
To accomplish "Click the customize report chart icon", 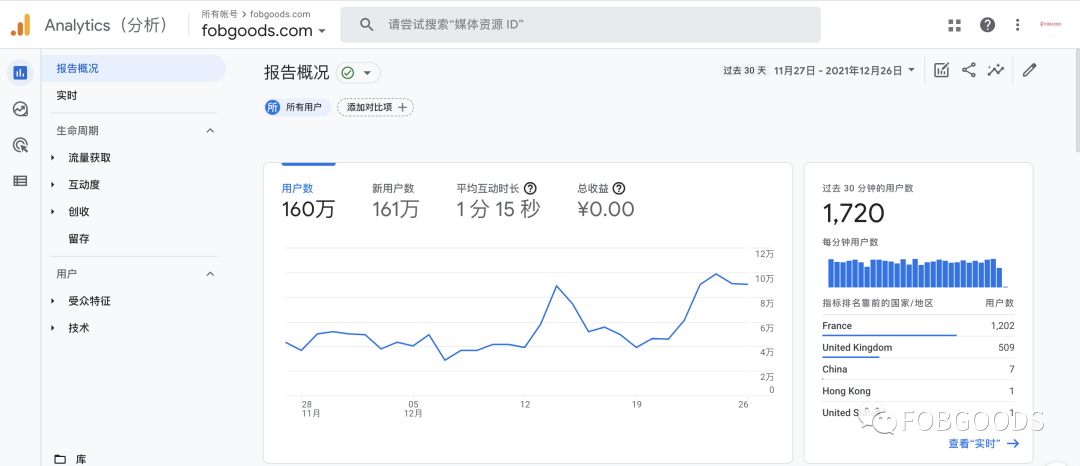I will [x=942, y=70].
